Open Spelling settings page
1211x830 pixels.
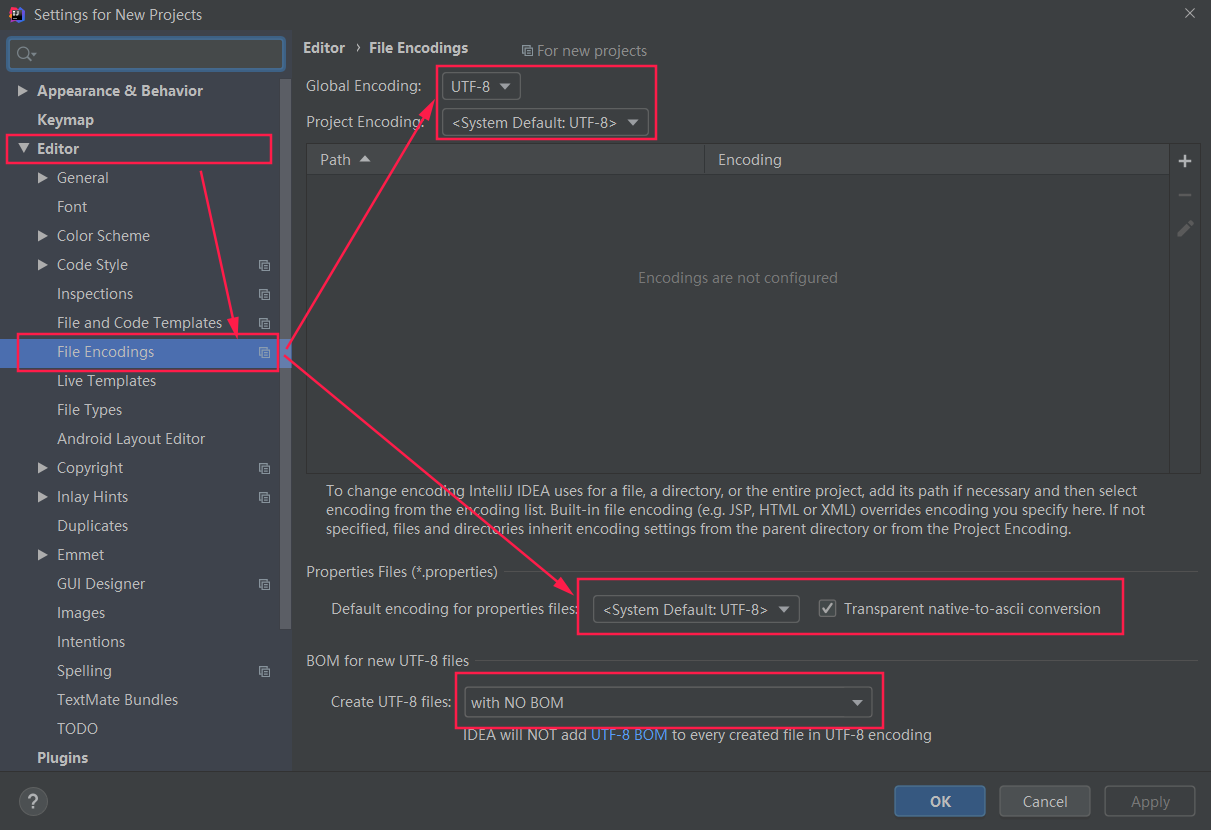84,671
